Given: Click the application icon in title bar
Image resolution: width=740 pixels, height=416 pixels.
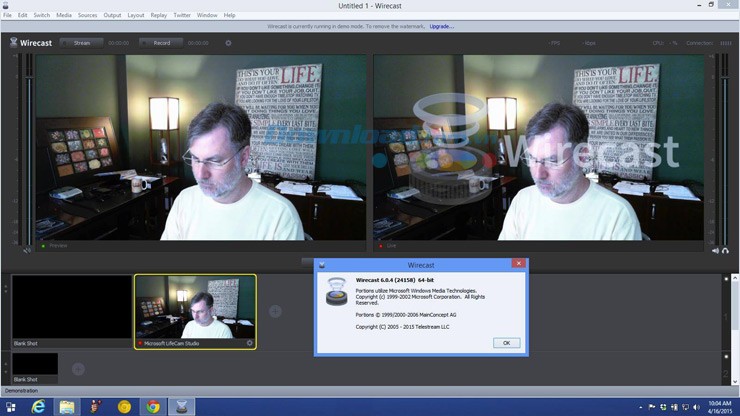Looking at the screenshot, I should (6, 5).
